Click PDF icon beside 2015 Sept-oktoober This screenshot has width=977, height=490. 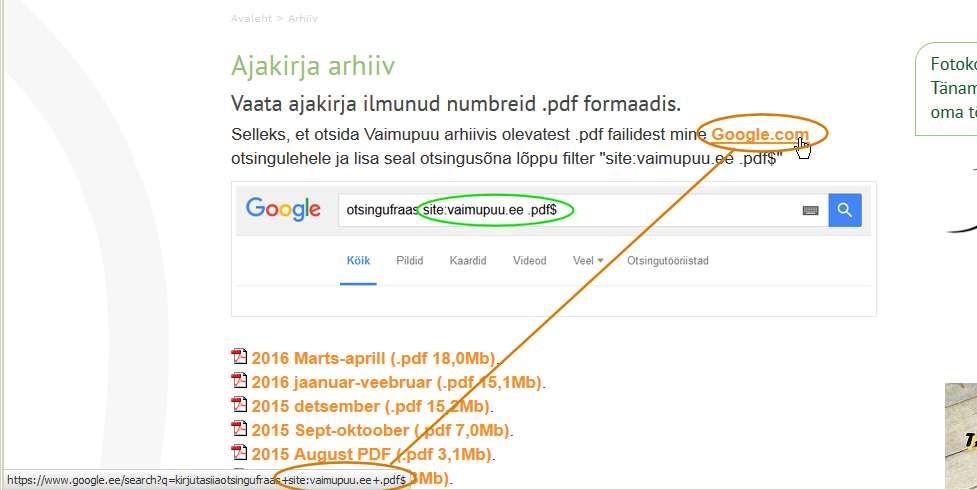[x=239, y=428]
